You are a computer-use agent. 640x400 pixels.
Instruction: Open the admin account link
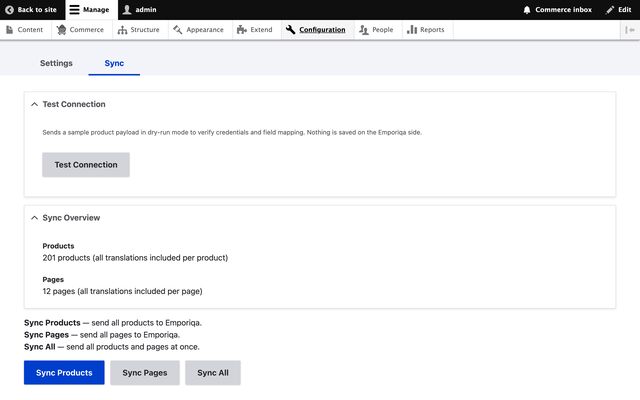coord(146,10)
